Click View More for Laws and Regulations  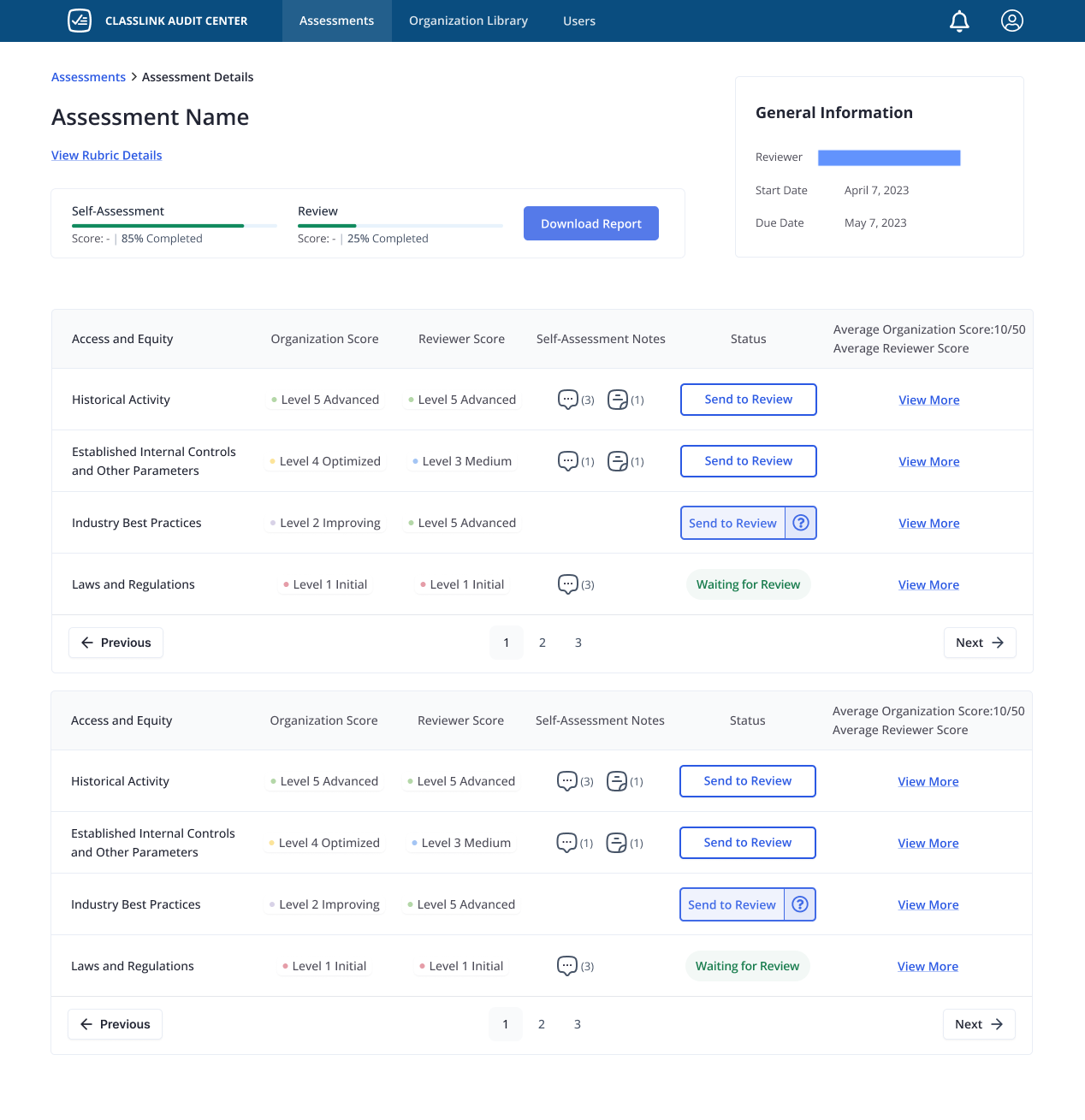928,584
